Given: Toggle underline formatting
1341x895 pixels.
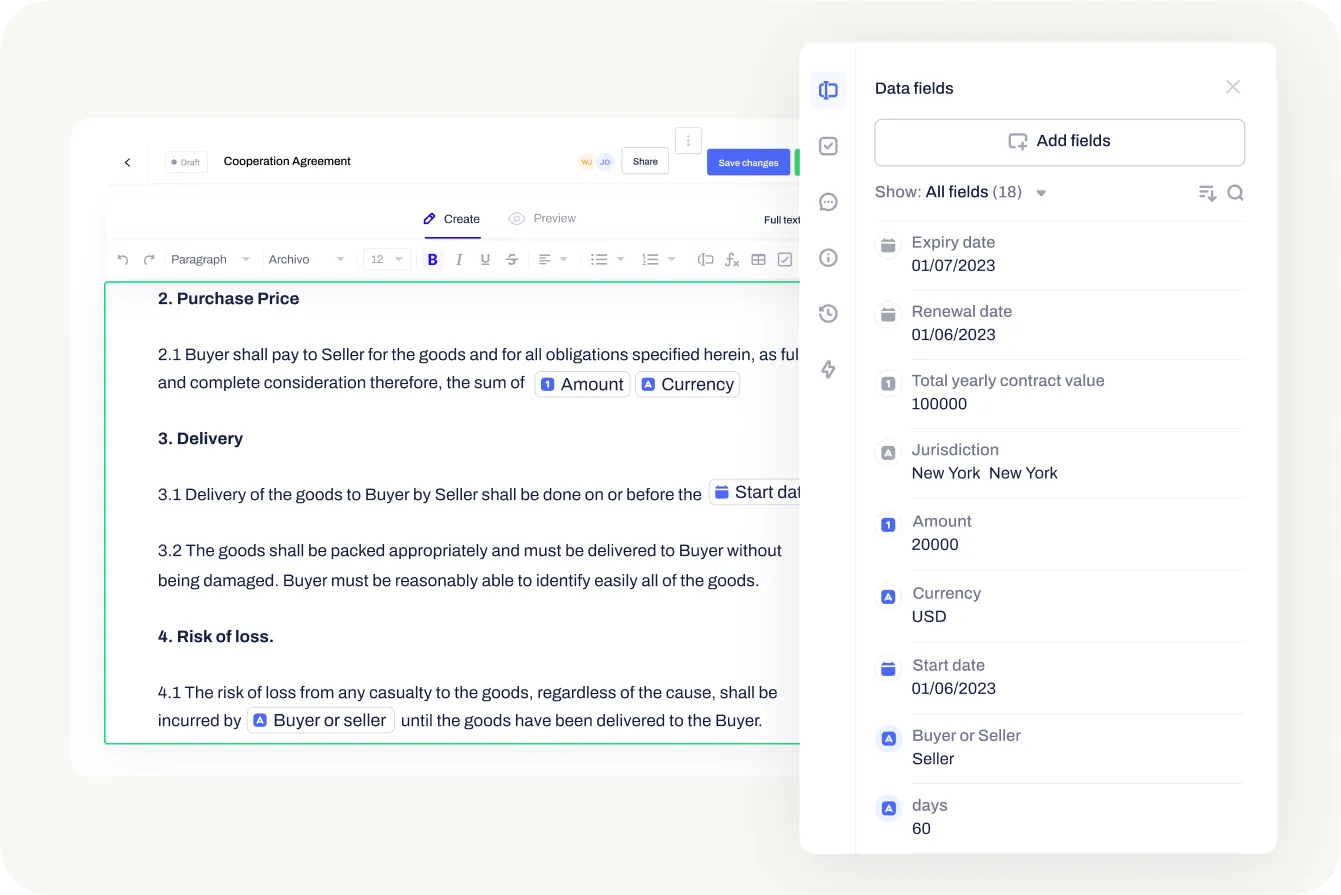Looking at the screenshot, I should click(485, 259).
